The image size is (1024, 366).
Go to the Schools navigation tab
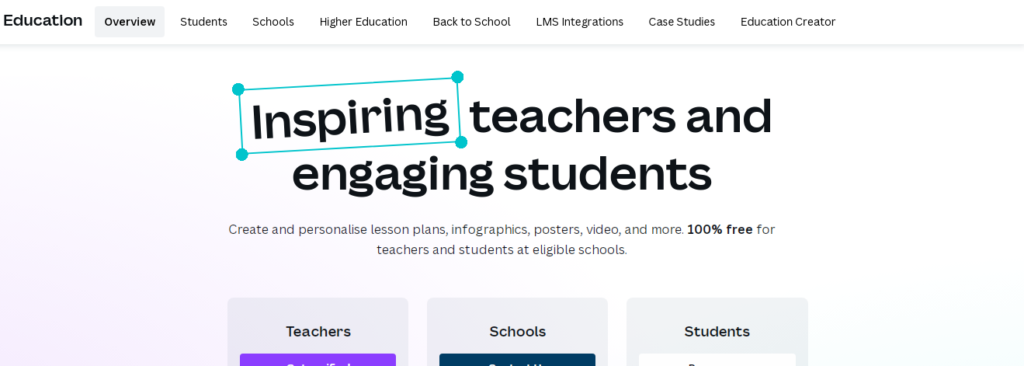[273, 22]
